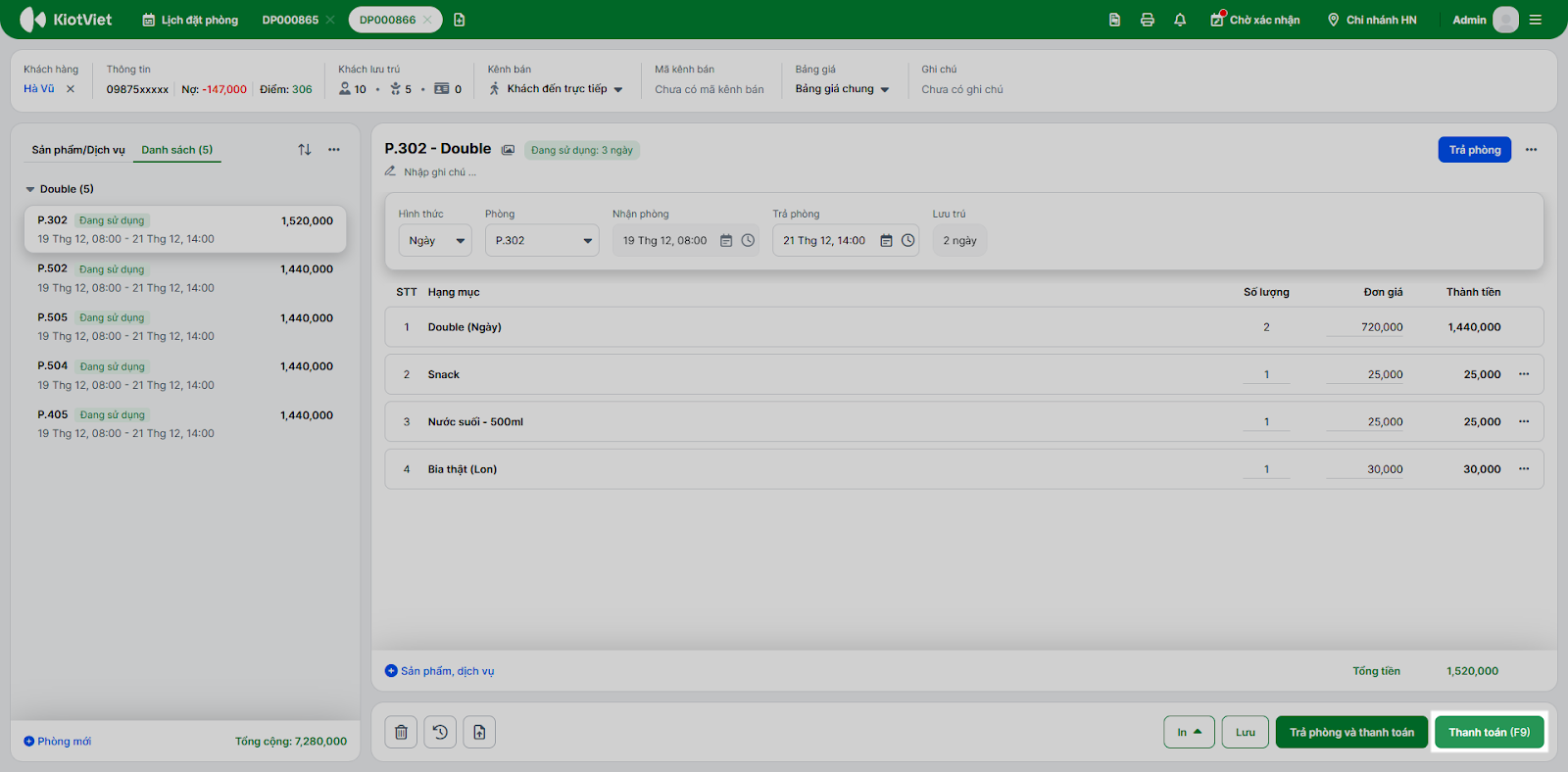Select the Danh sách (5) tab
The width and height of the screenshot is (1568, 772).
[x=177, y=150]
